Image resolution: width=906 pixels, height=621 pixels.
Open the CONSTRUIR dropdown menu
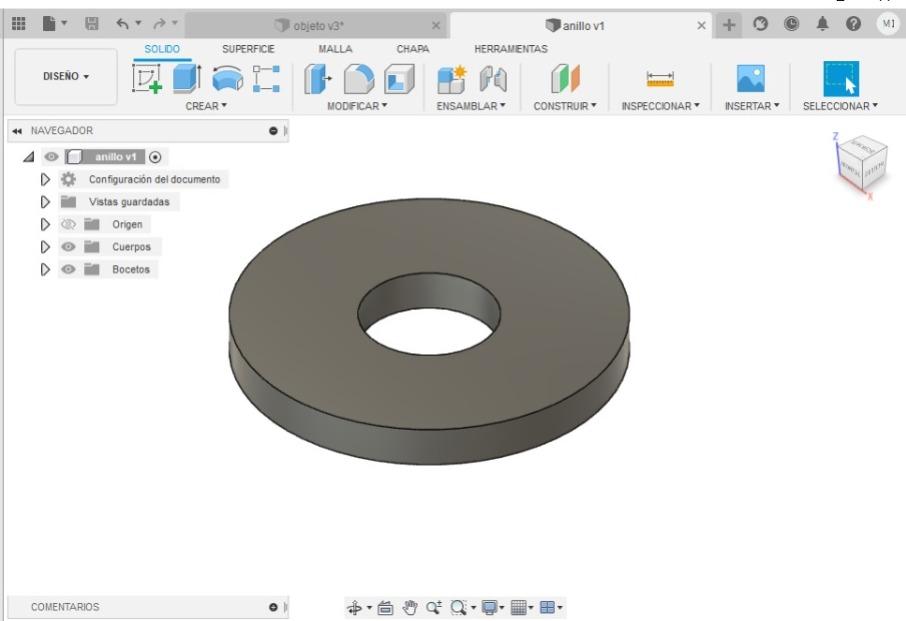(x=565, y=106)
